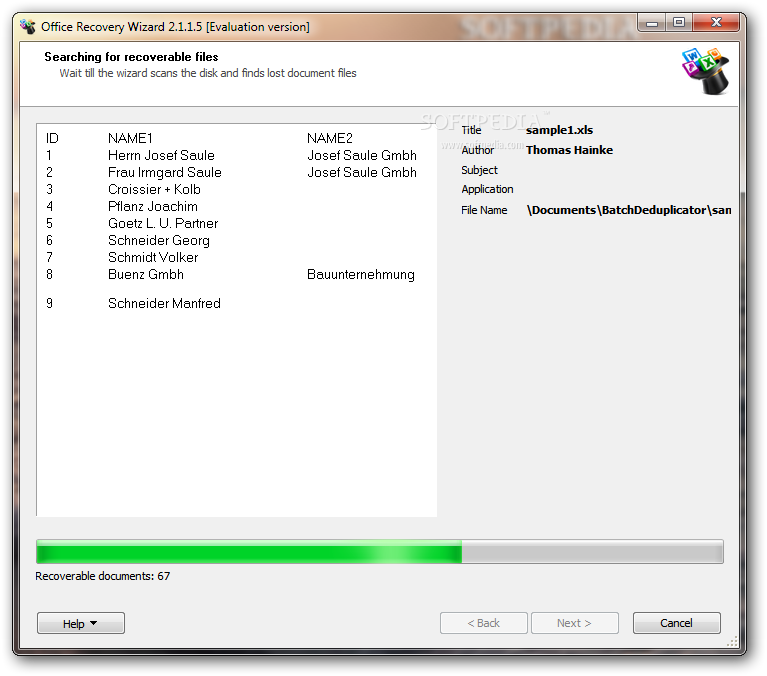Click the 'Title' field label

[472, 130]
